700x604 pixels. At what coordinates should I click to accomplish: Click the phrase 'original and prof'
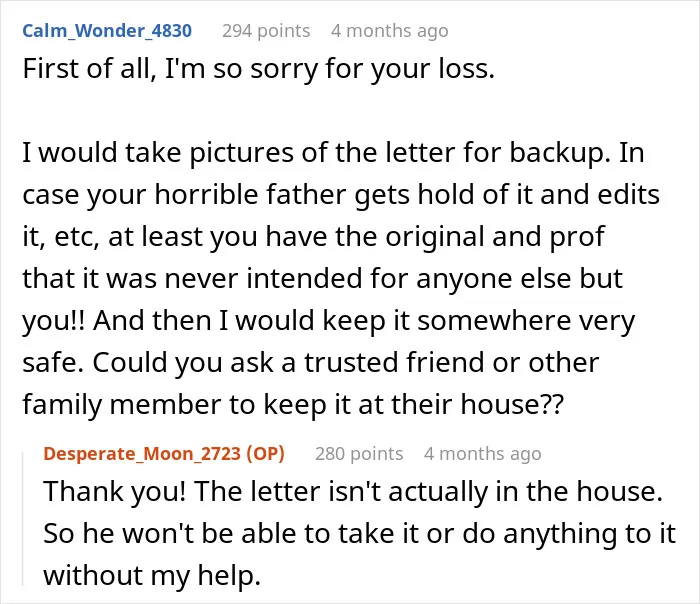coord(495,237)
